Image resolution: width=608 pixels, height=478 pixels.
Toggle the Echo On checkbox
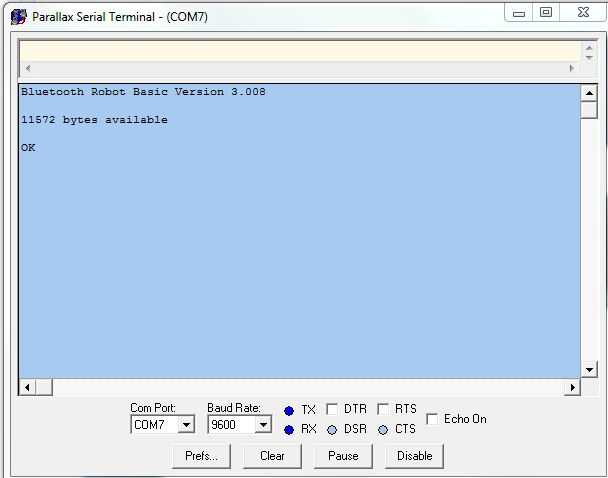432,419
